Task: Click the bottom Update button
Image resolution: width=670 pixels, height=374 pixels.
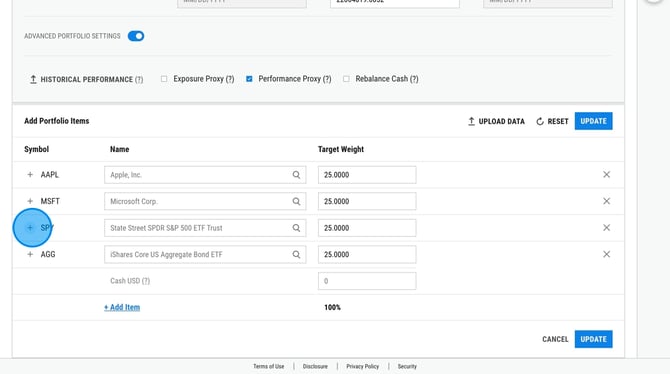Action: pyautogui.click(x=593, y=339)
